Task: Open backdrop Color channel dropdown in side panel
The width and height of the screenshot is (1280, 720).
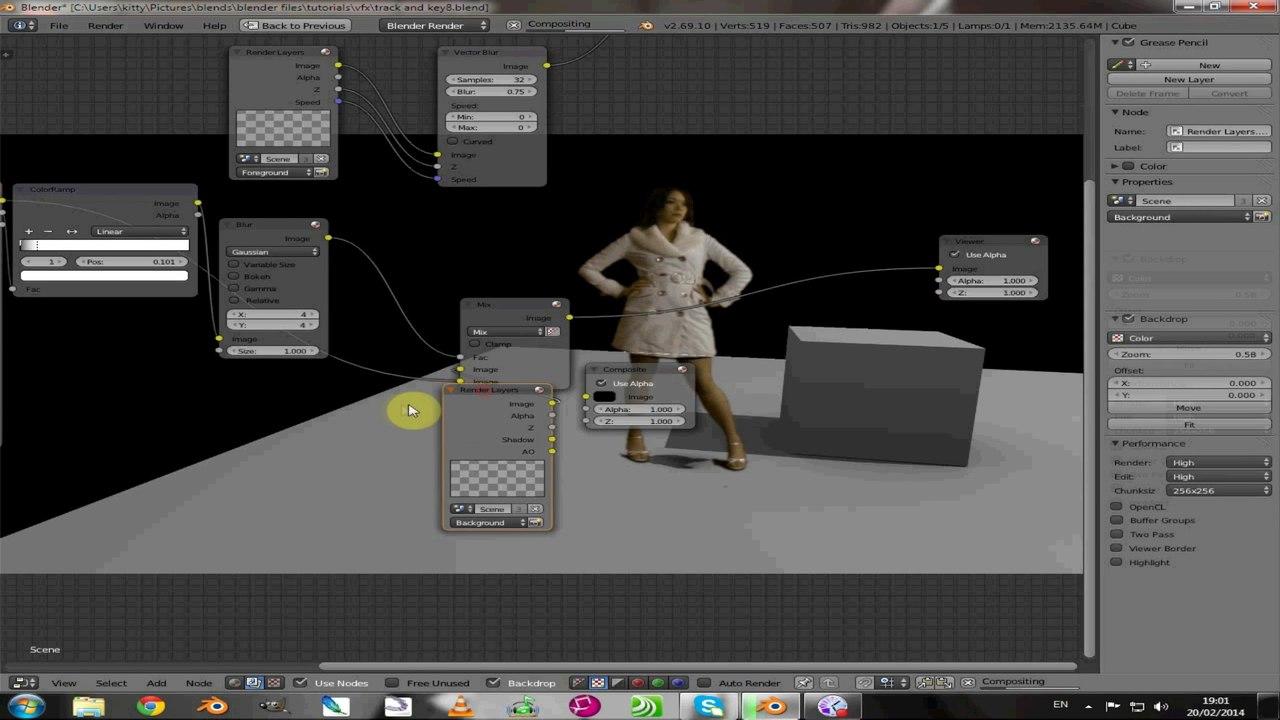Action: [1189, 338]
